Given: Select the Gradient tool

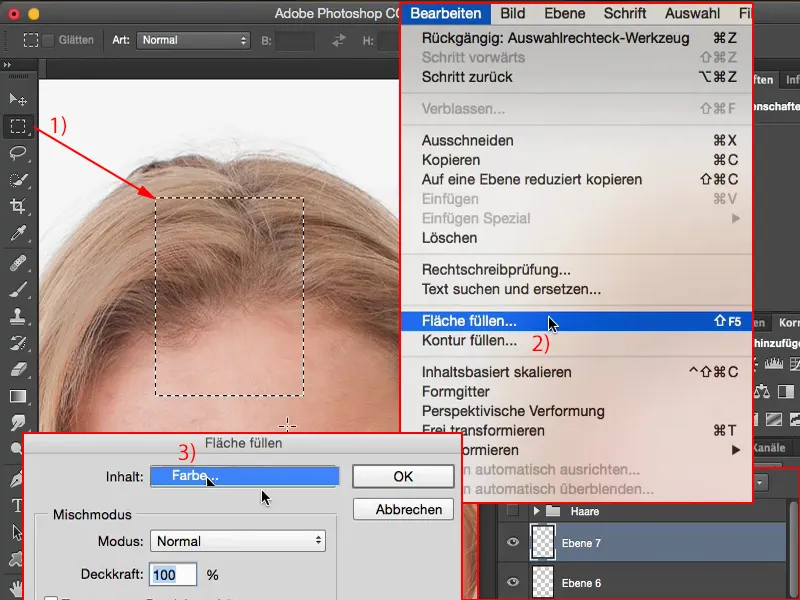Looking at the screenshot, I should point(18,396).
